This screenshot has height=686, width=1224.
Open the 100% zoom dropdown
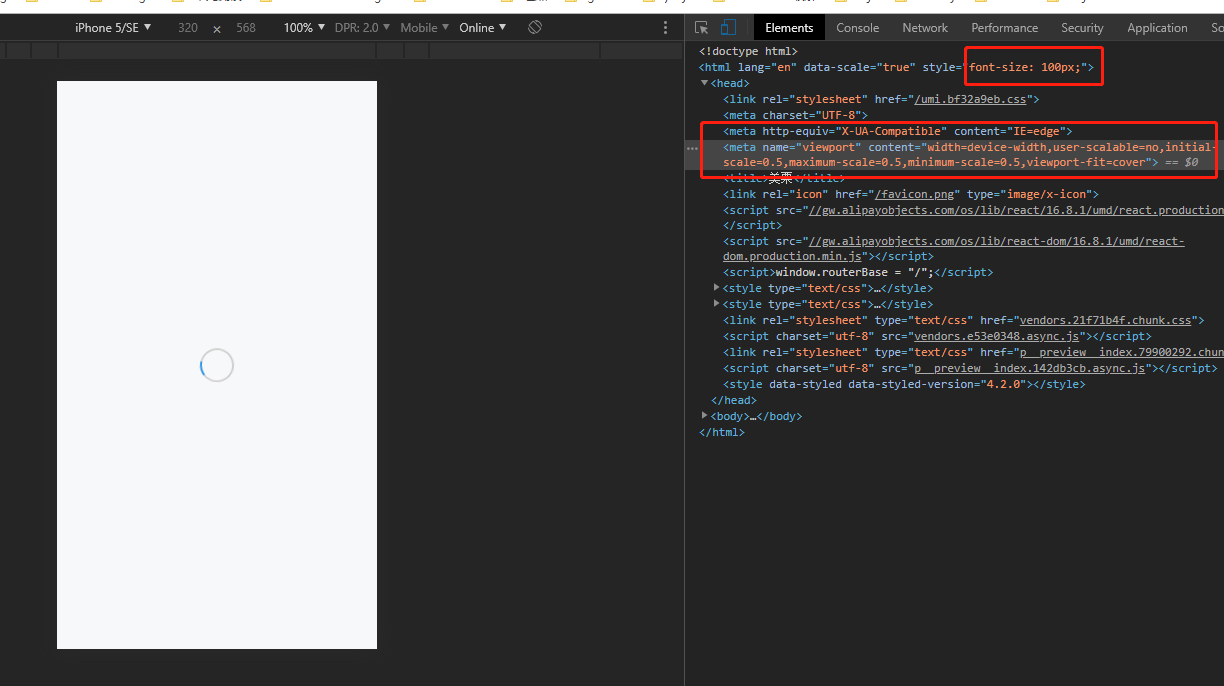[x=304, y=28]
